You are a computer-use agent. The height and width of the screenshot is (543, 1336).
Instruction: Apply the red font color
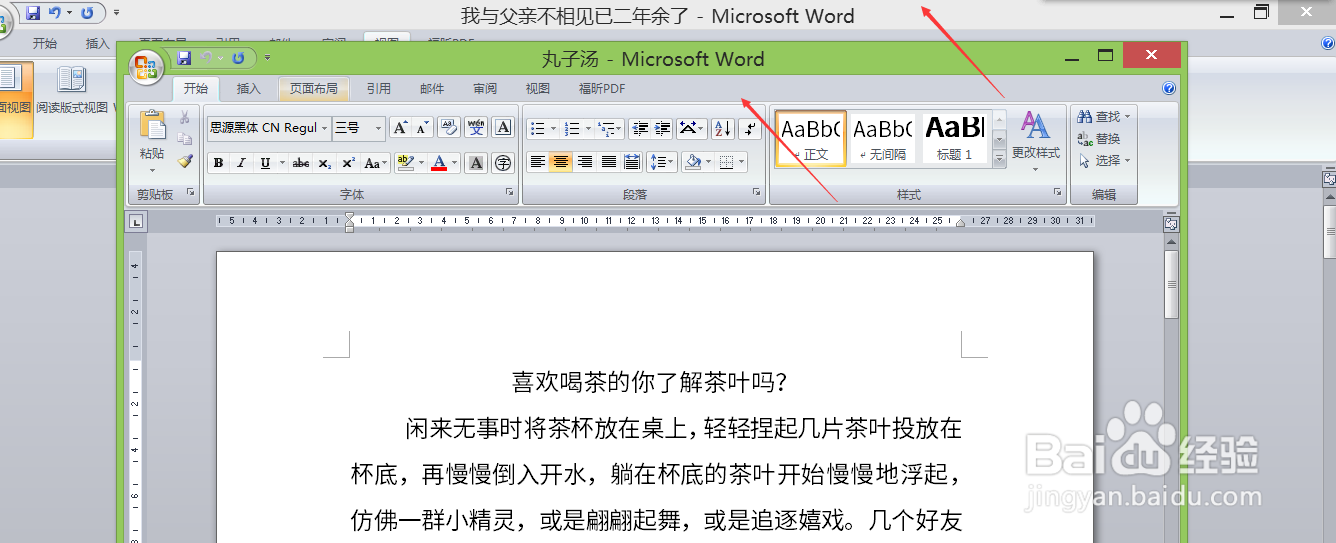(x=439, y=163)
